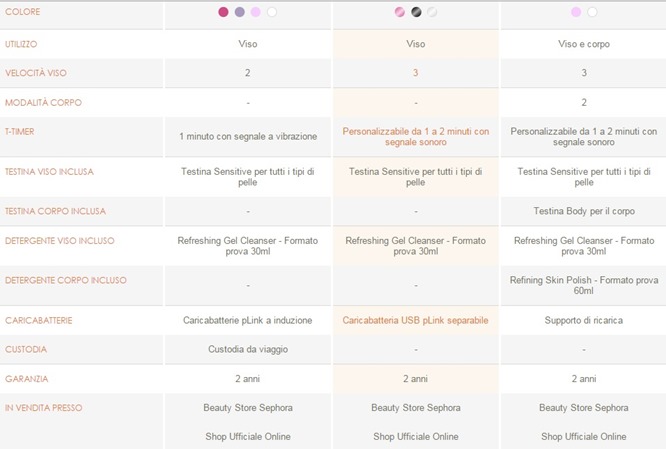Screen dimensions: 666x449
Task: Select the dark pink color swatch, first column
Action: 223,12
